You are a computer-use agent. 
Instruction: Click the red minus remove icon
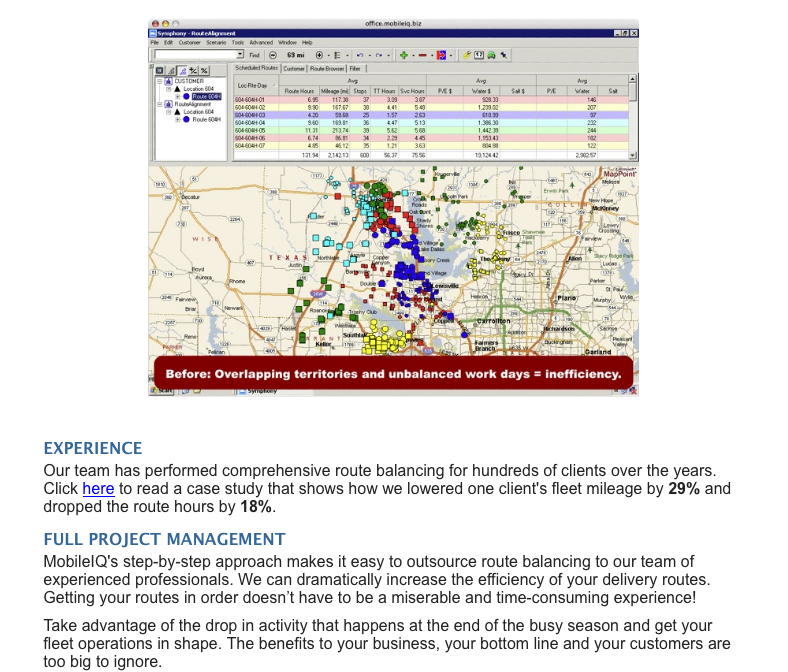coord(423,54)
